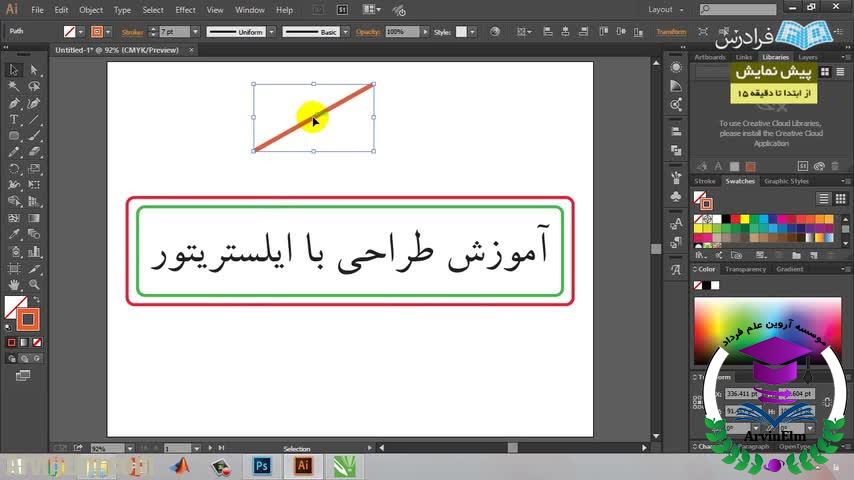Enable Draw Inside mode

pyautogui.click(x=36, y=359)
